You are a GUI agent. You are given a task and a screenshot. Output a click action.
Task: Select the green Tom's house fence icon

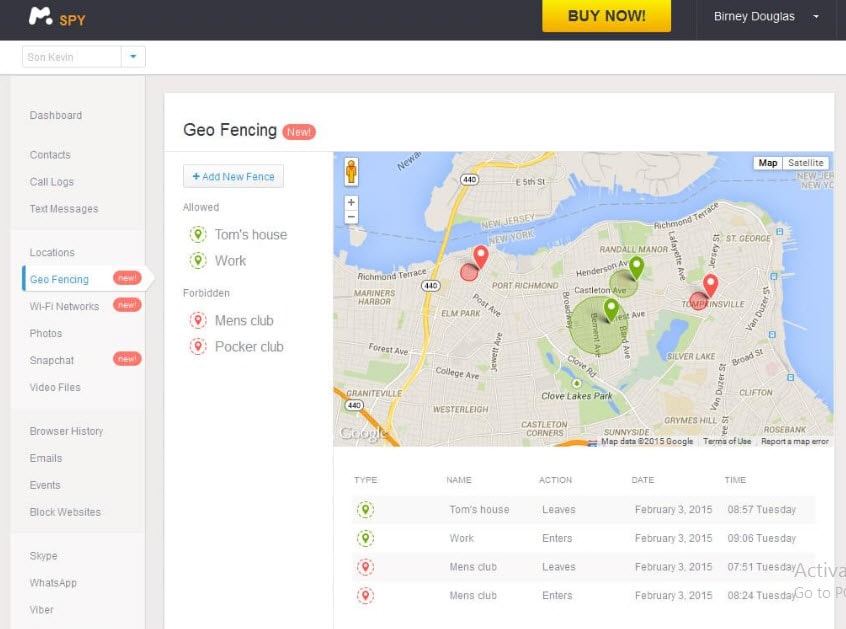click(198, 235)
